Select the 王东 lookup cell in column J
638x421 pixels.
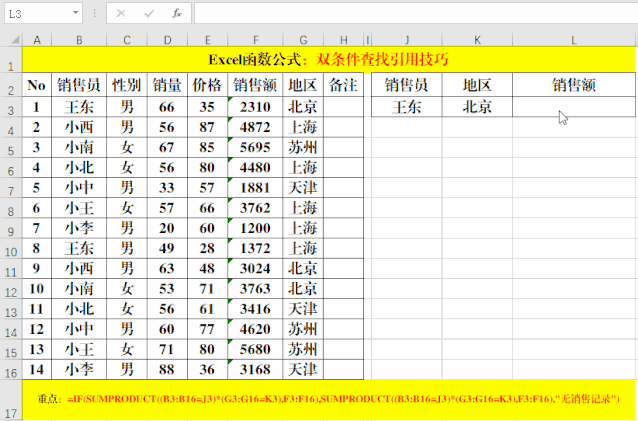pos(406,106)
